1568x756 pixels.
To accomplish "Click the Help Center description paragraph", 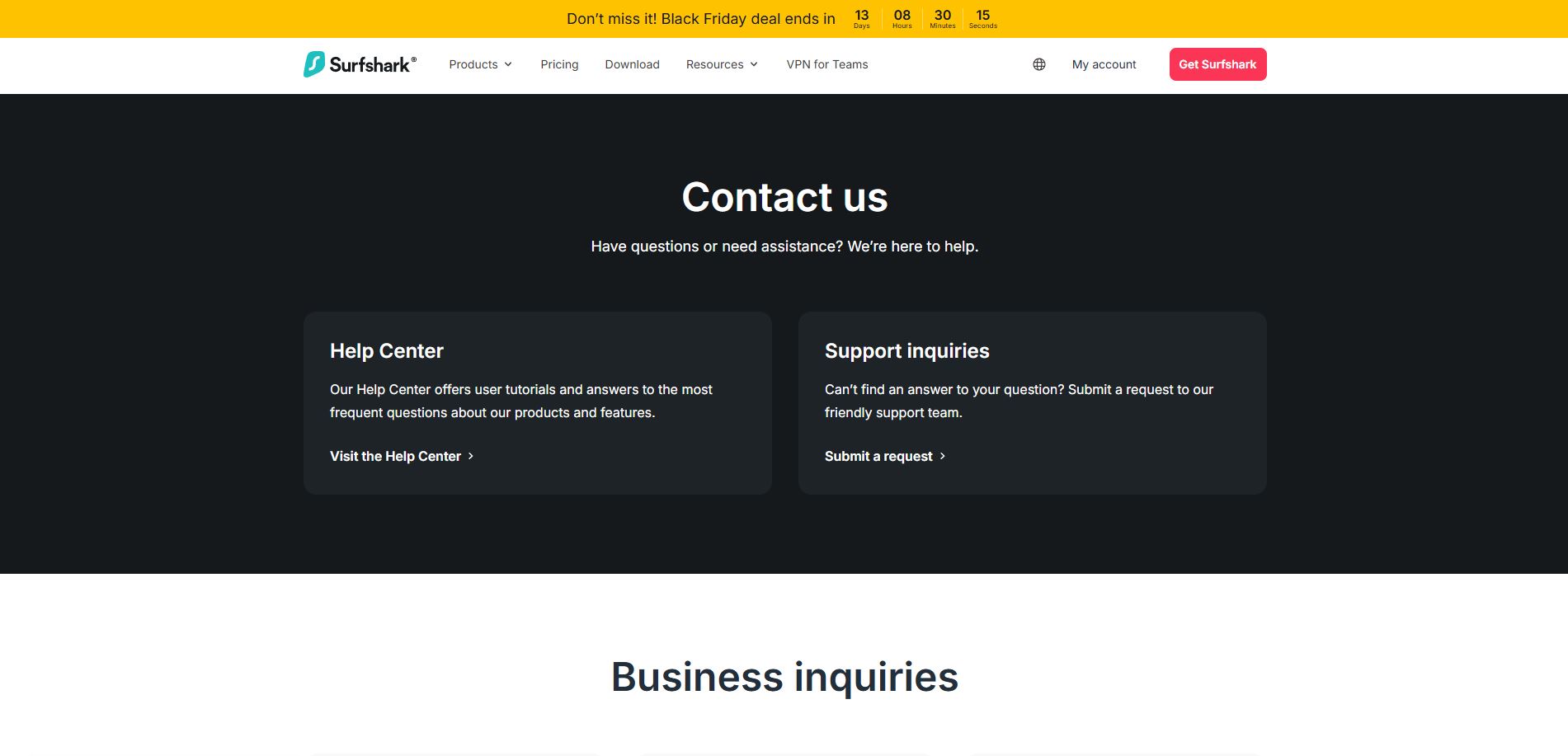I will click(x=521, y=401).
